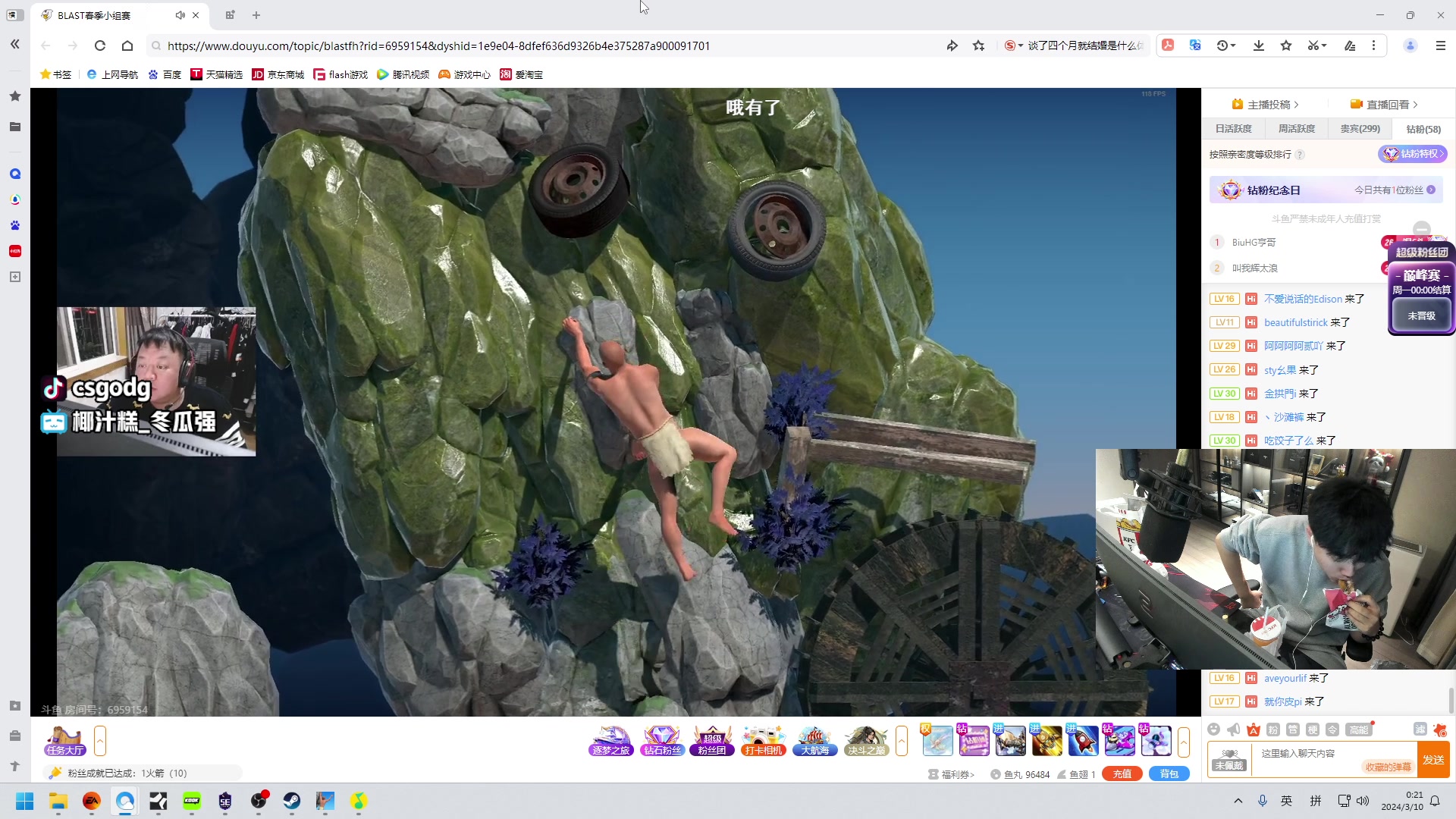The height and width of the screenshot is (819, 1456).
Task: Open the 主播投稿 streamer uploads link
Action: coord(1265,105)
